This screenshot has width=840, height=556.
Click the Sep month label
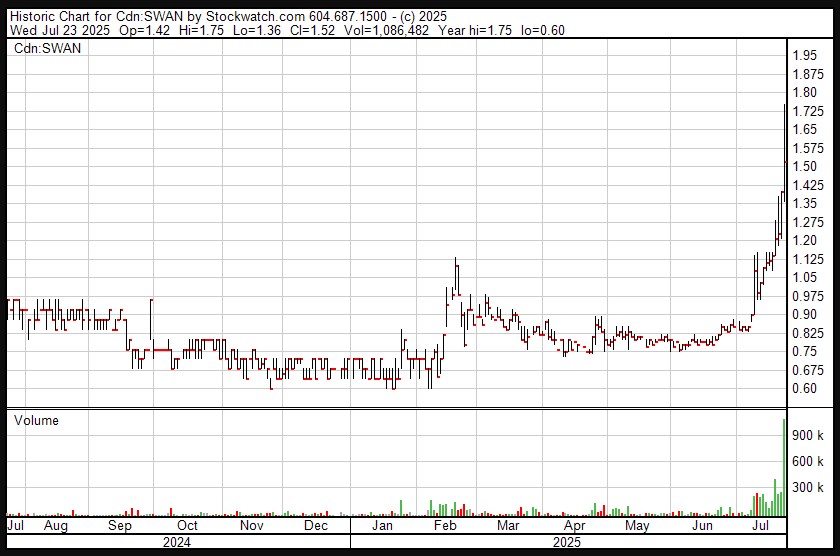pyautogui.click(x=119, y=525)
